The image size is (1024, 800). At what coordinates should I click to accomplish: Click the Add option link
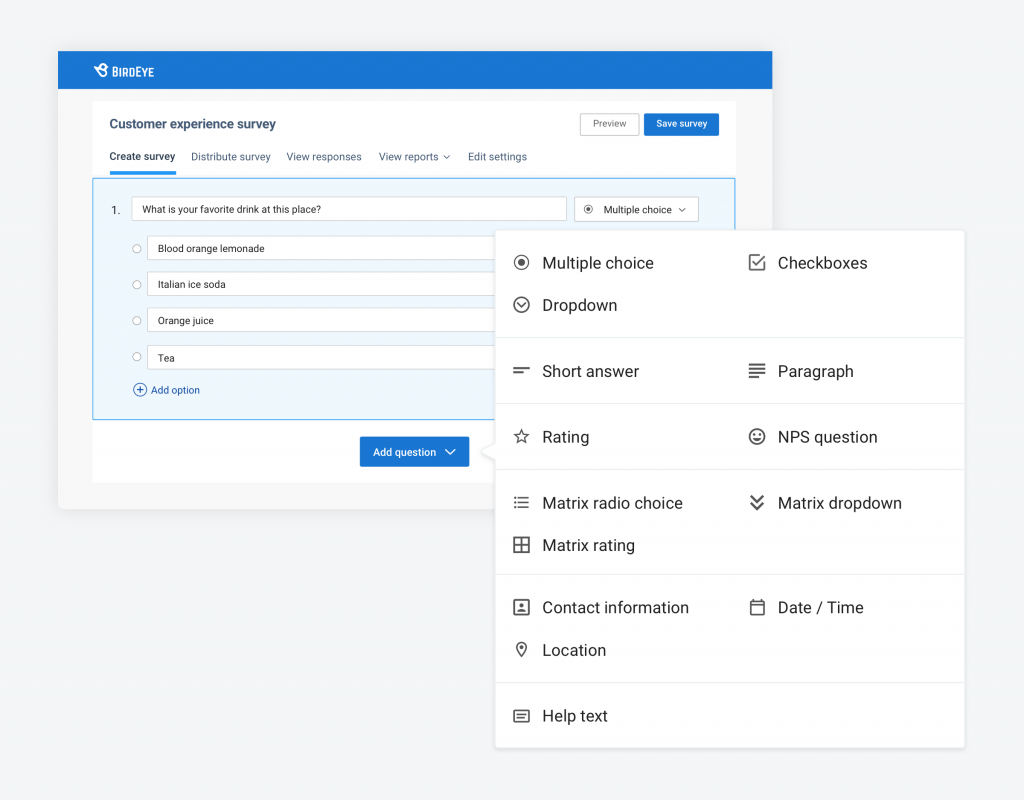(175, 390)
